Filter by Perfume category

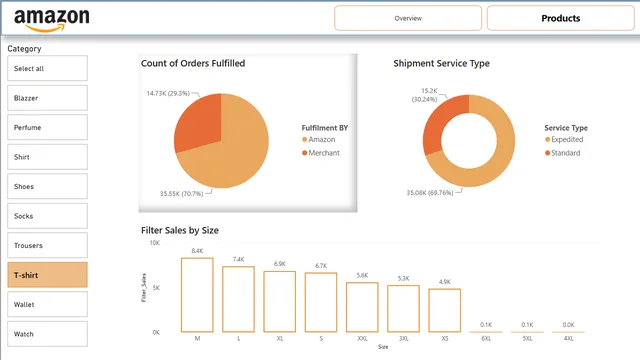(x=47, y=127)
